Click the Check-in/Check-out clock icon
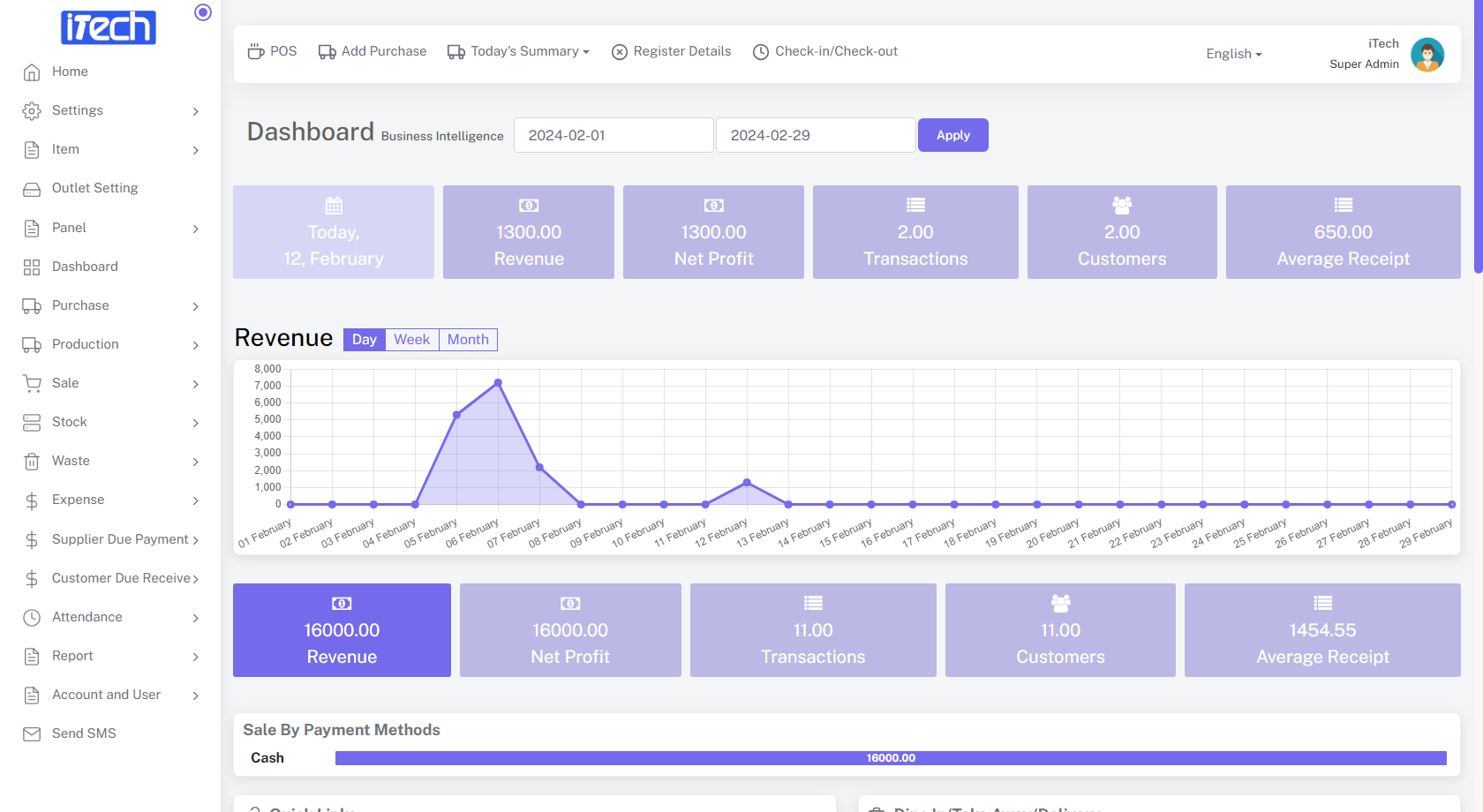The width and height of the screenshot is (1483, 812). [760, 52]
